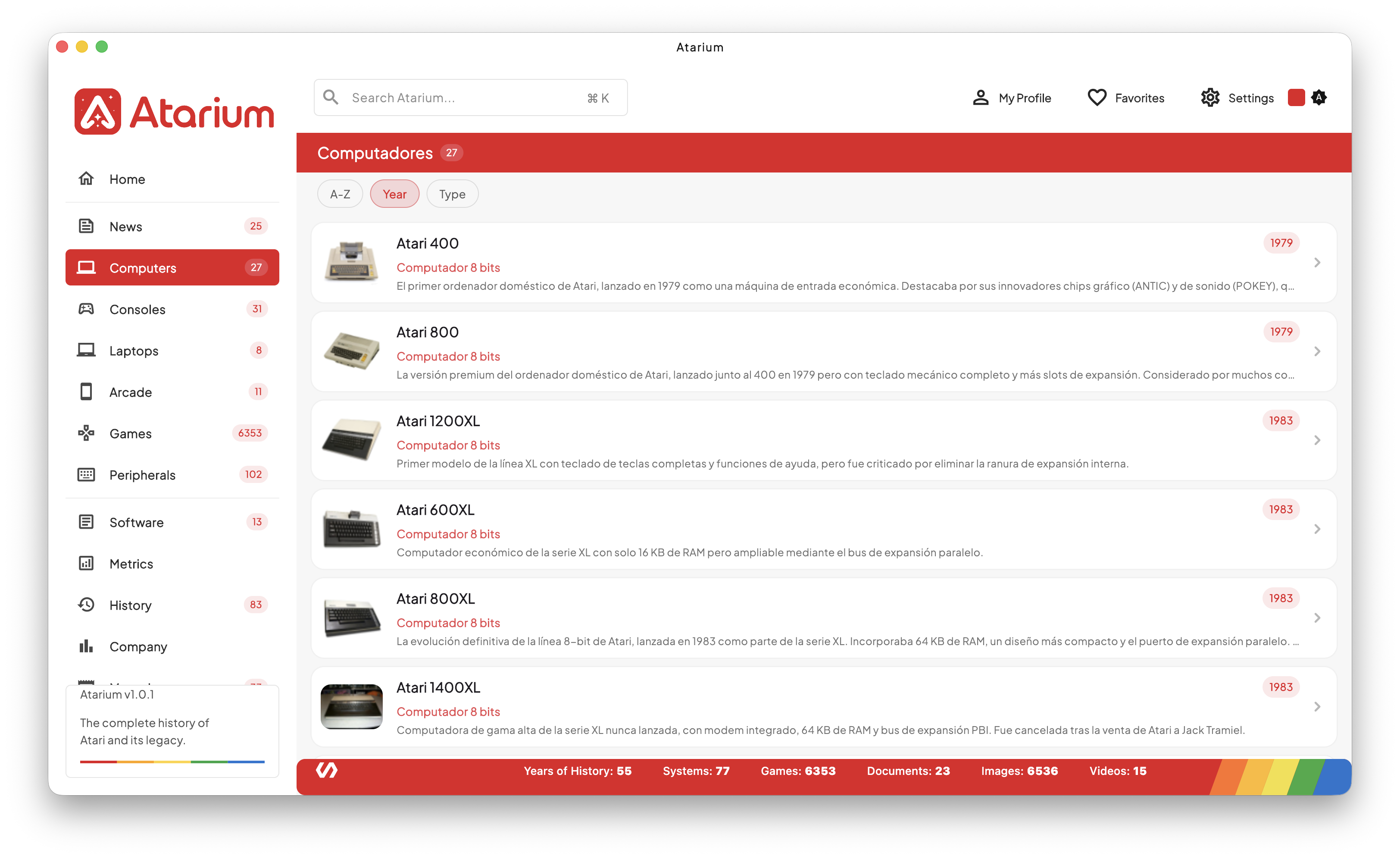The width and height of the screenshot is (1400, 859).
Task: Sort computers by A-Z
Action: tap(340, 194)
